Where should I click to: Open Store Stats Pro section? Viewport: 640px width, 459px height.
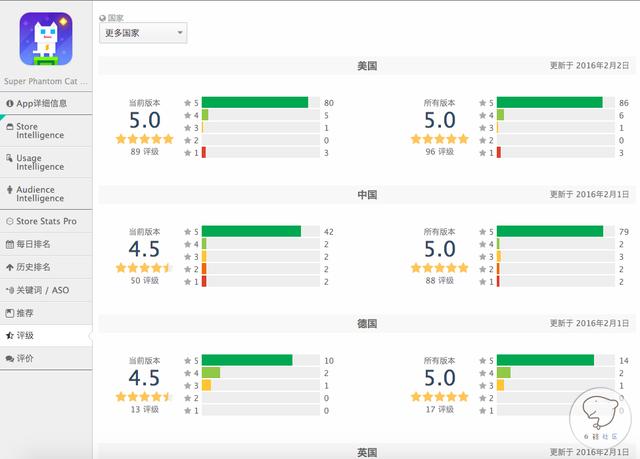[x=46, y=221]
